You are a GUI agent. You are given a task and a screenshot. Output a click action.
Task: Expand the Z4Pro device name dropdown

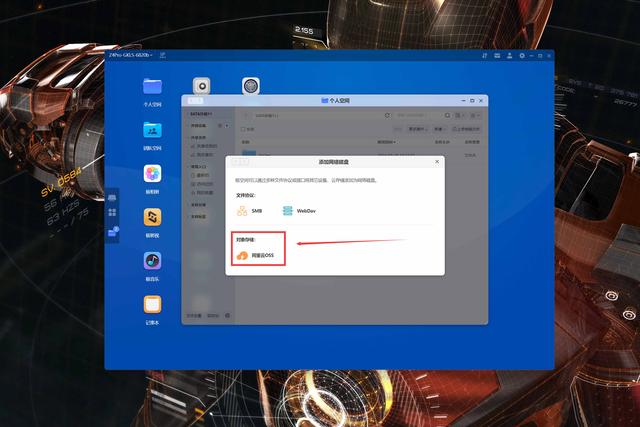tap(131, 55)
